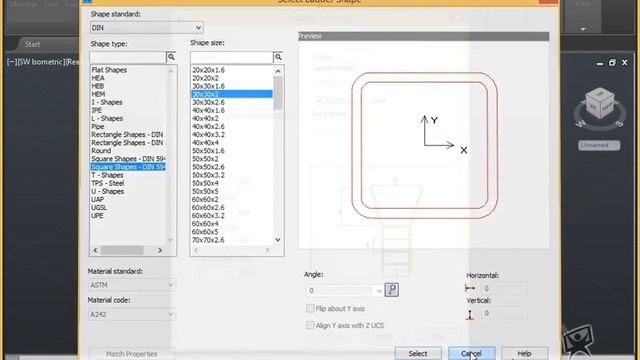Select shape size 50x50x2

click(x=205, y=159)
